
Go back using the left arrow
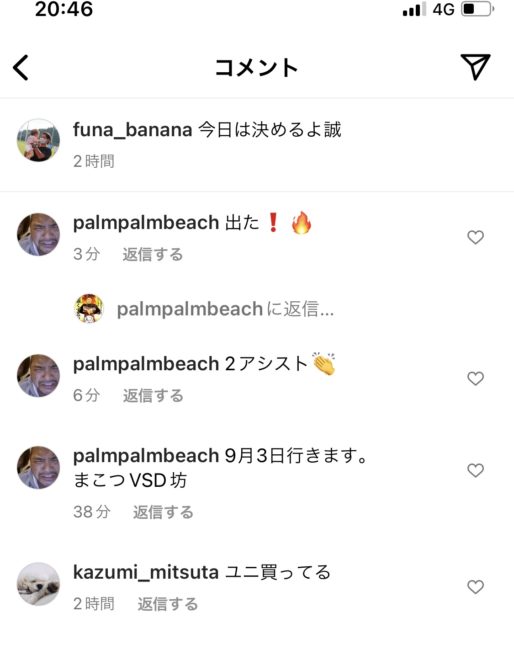(x=21, y=68)
